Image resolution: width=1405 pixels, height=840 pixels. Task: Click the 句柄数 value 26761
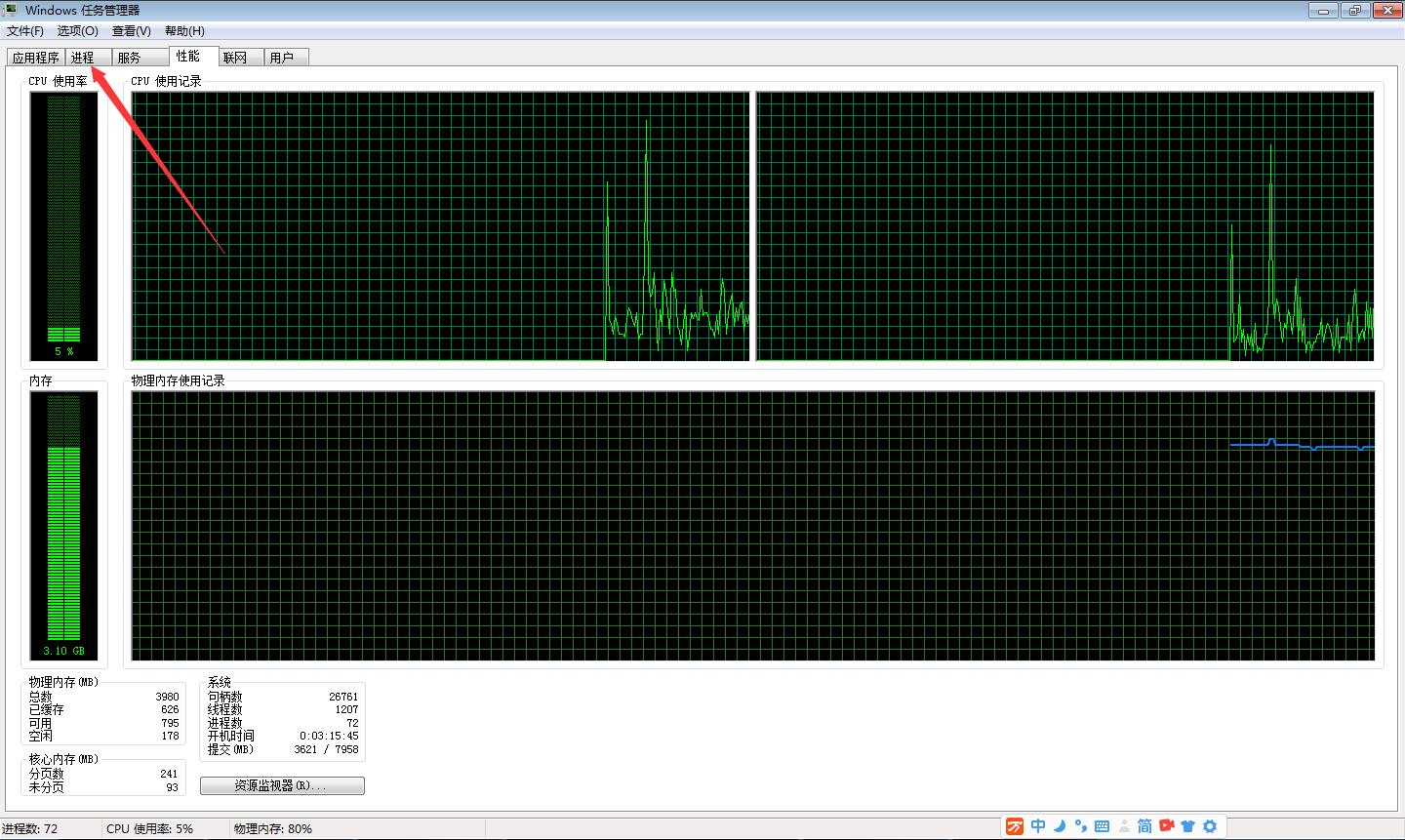tap(343, 697)
